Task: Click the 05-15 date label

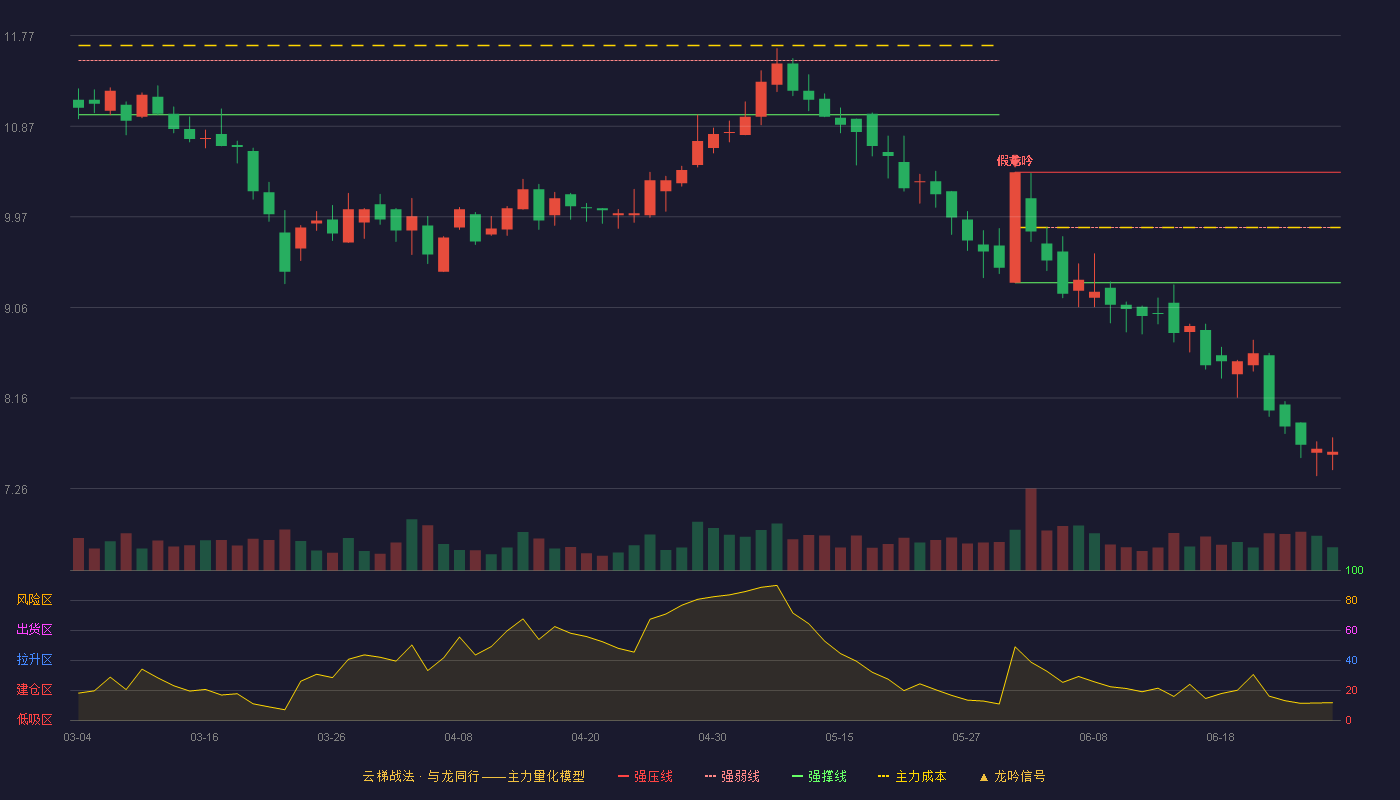Action: [839, 737]
